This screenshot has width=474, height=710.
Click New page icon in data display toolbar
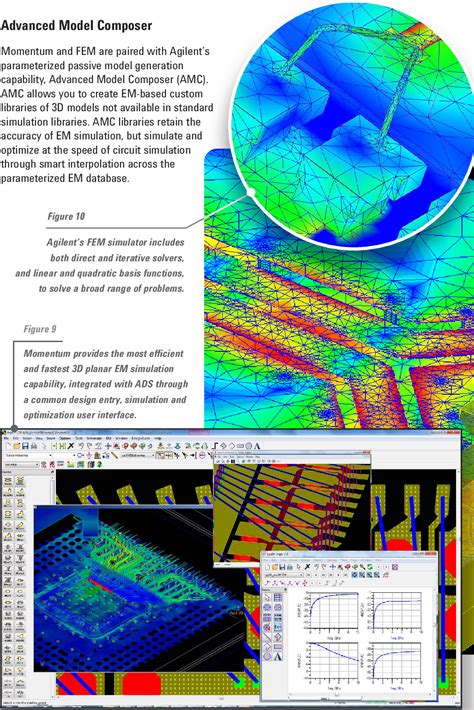[x=268, y=567]
